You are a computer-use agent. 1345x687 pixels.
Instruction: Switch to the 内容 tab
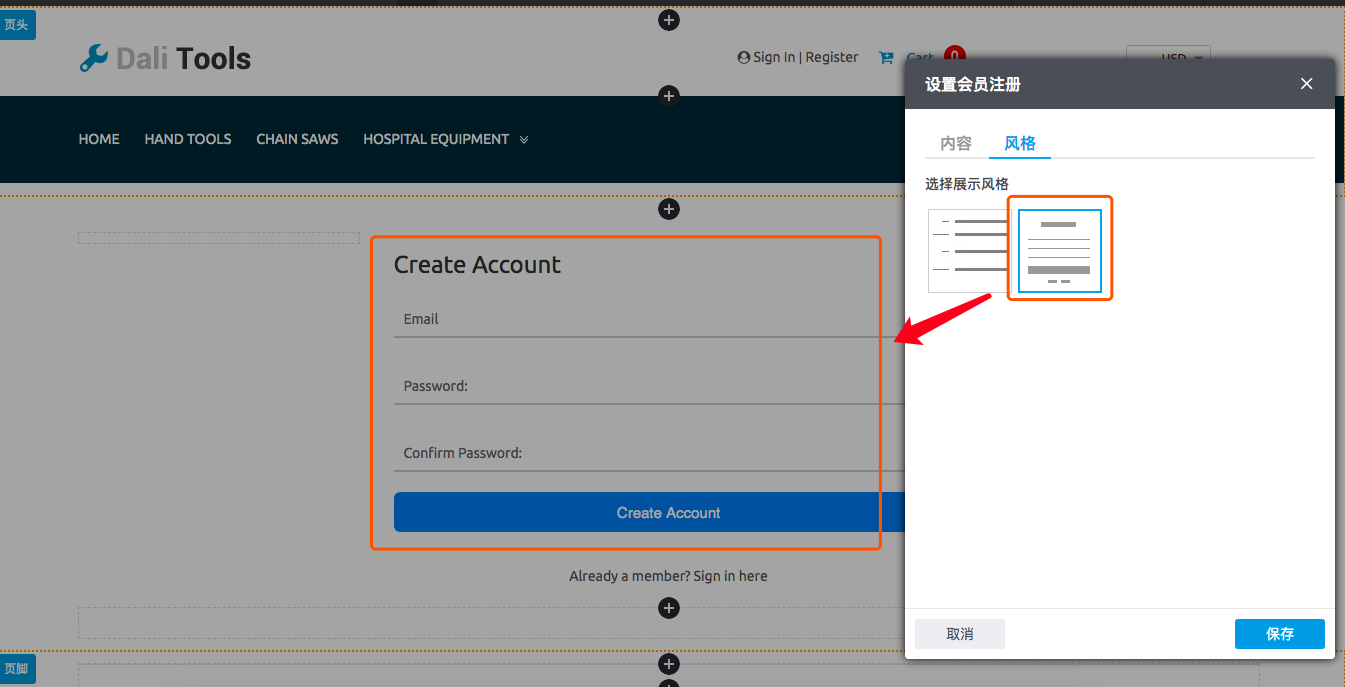tap(956, 143)
